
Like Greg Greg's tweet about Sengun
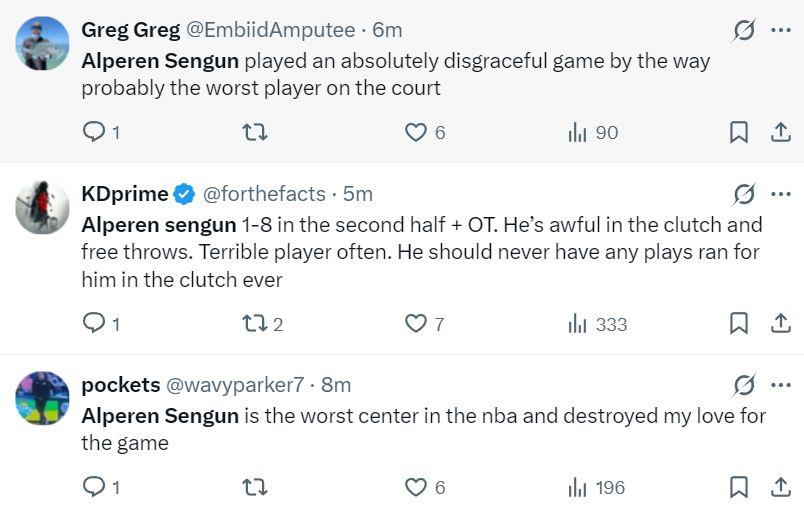[x=415, y=132]
